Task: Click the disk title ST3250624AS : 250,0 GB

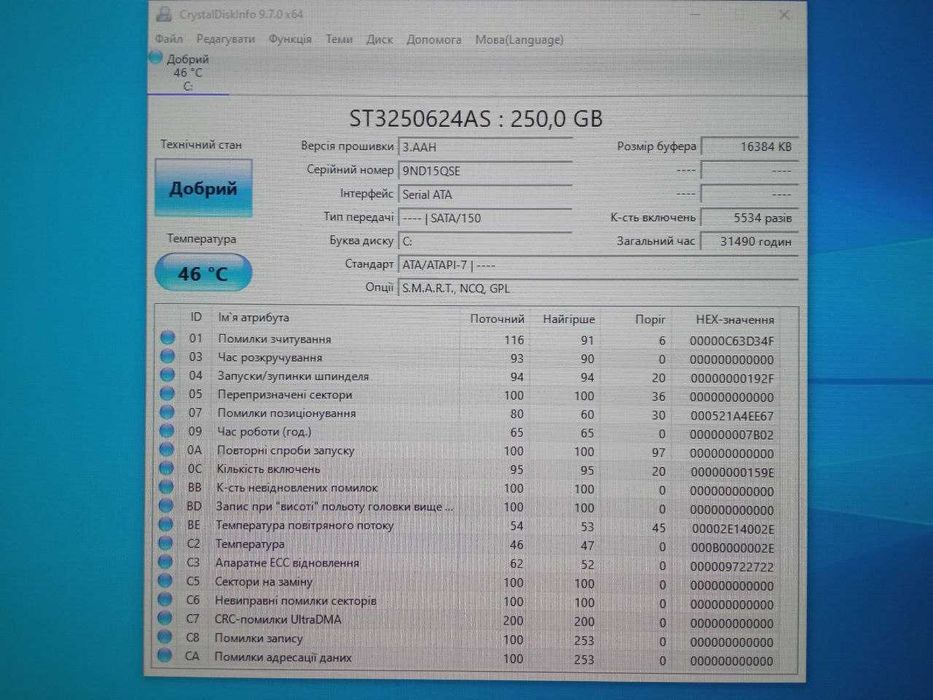Action: (x=475, y=118)
